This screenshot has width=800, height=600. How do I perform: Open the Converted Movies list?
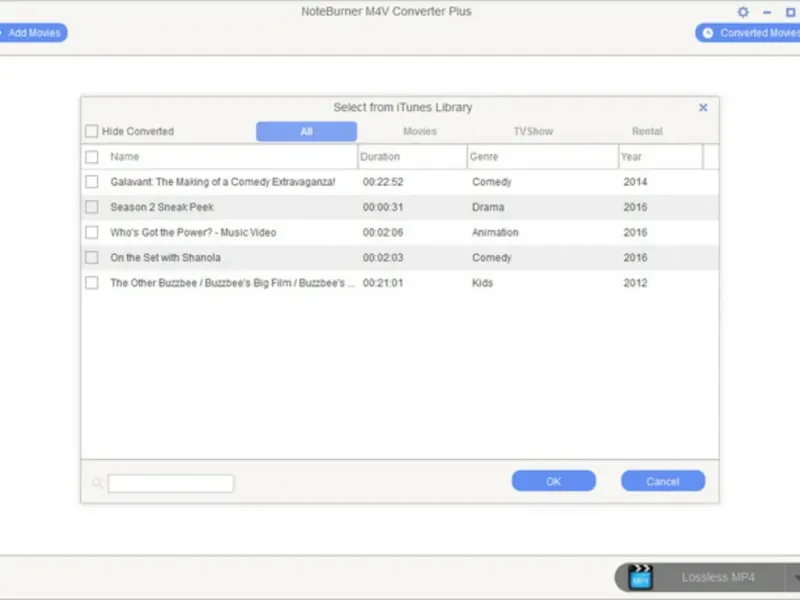(748, 33)
